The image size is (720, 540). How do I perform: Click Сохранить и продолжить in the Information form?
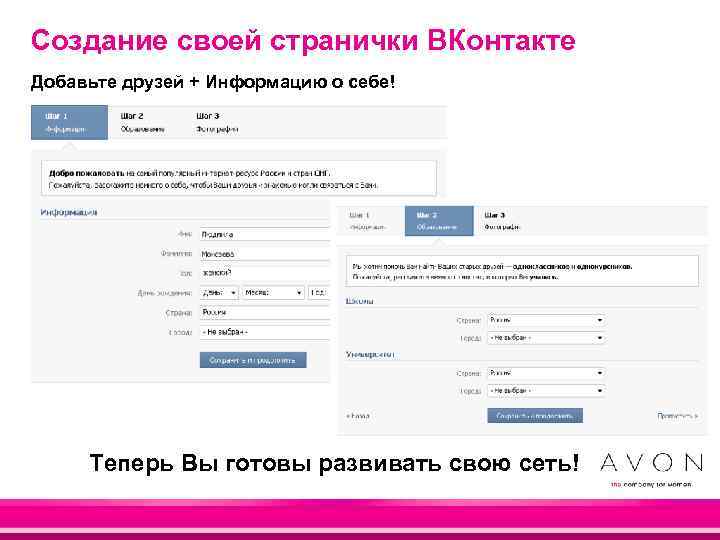pyautogui.click(x=253, y=360)
